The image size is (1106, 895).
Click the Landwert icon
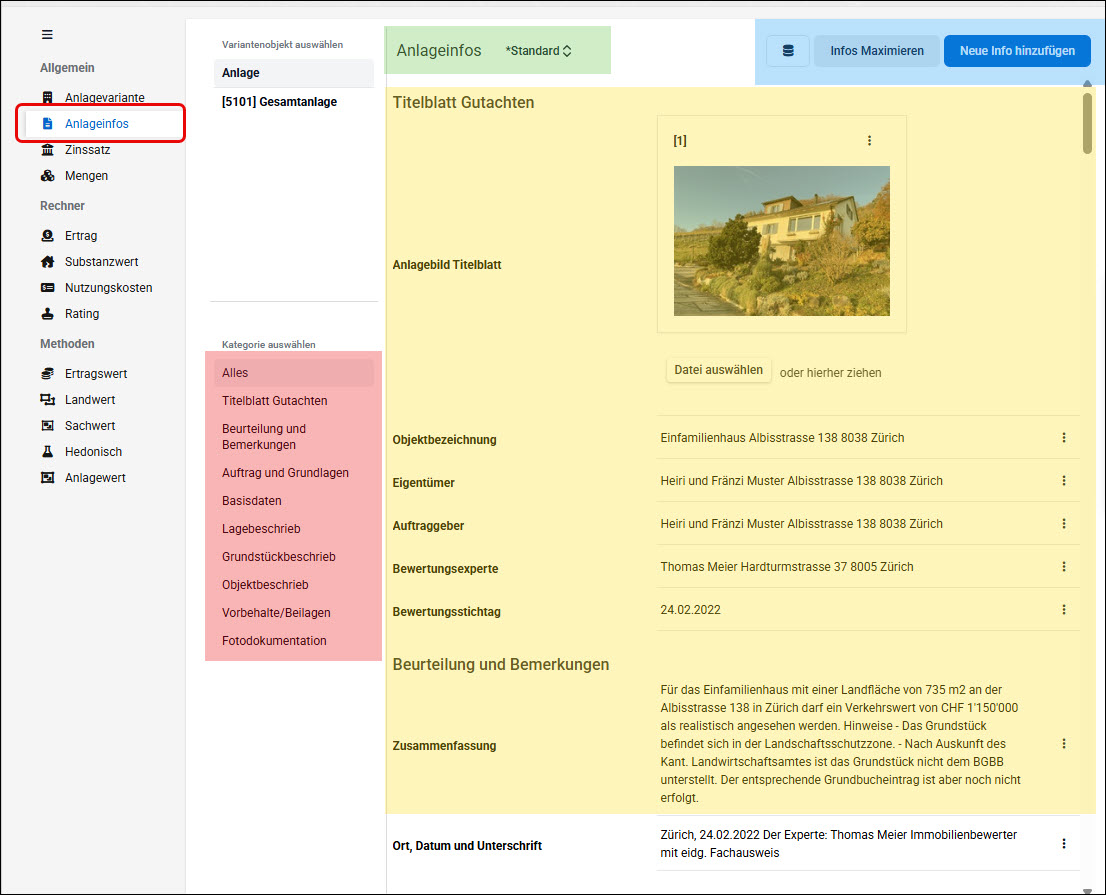point(47,400)
